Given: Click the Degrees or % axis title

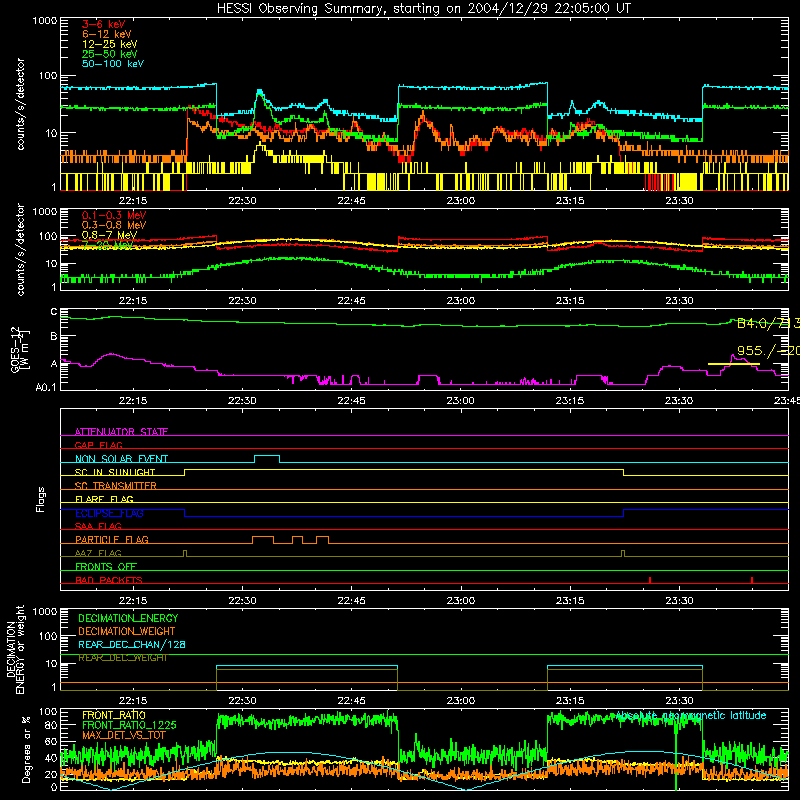Looking at the screenshot, I should (x=26, y=749).
